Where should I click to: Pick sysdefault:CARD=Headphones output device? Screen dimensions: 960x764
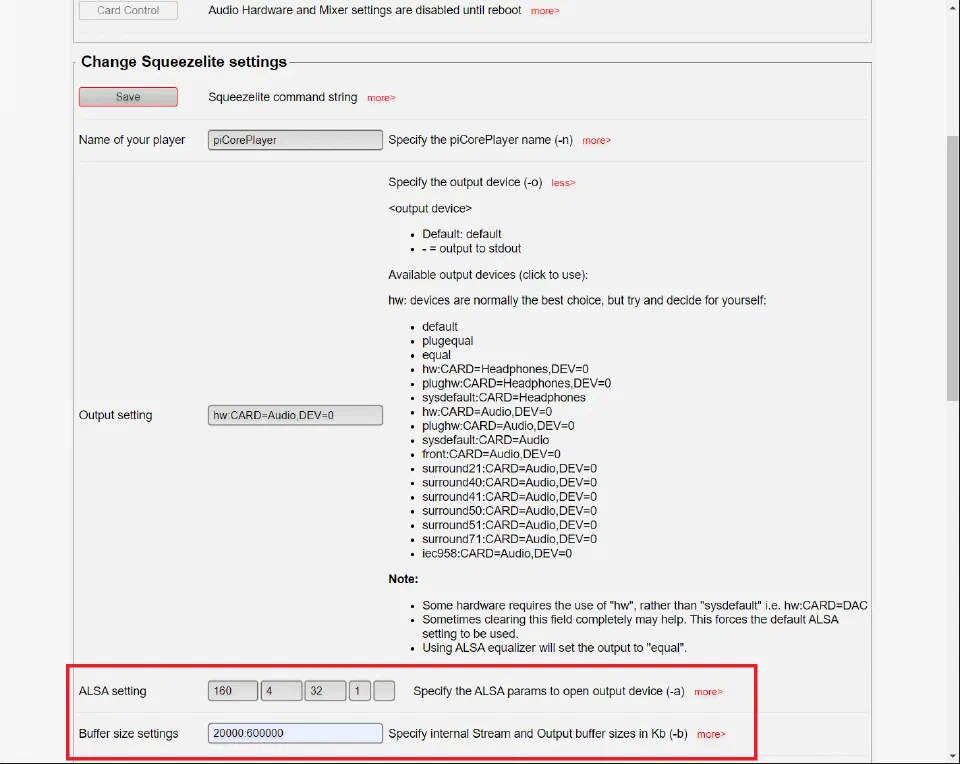[503, 397]
